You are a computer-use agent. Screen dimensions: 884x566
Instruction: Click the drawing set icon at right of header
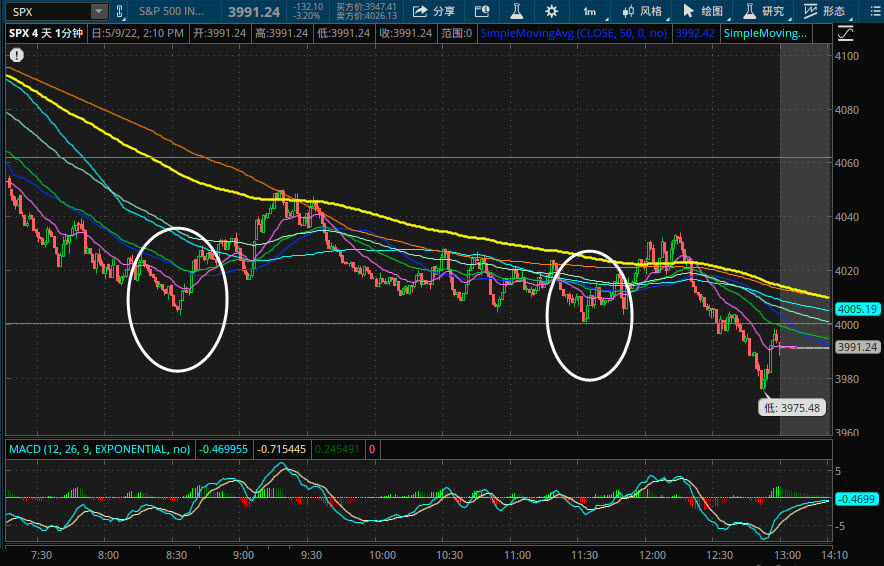coord(846,33)
